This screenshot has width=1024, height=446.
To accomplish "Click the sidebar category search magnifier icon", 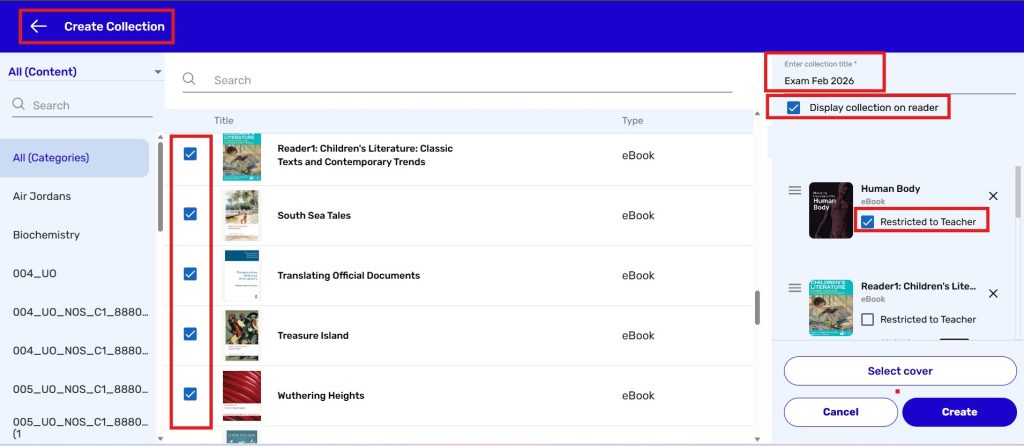I will pos(18,105).
